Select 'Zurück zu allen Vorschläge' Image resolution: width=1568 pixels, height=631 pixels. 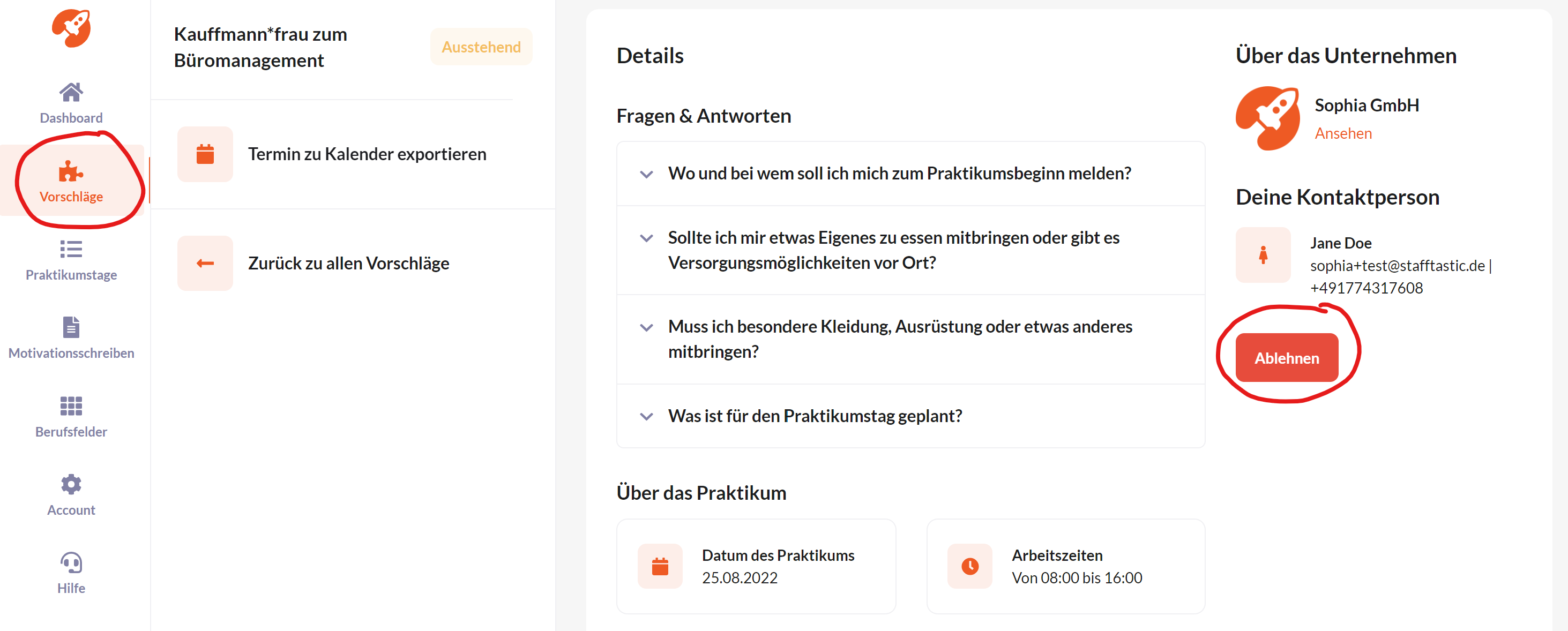[x=348, y=264]
